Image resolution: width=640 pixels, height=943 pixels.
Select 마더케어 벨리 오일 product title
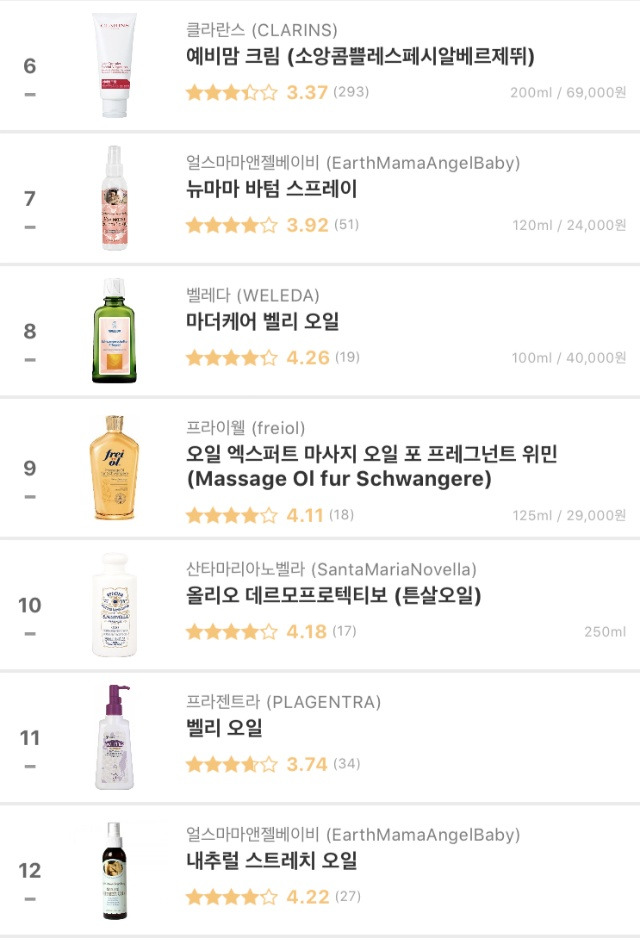tap(262, 321)
